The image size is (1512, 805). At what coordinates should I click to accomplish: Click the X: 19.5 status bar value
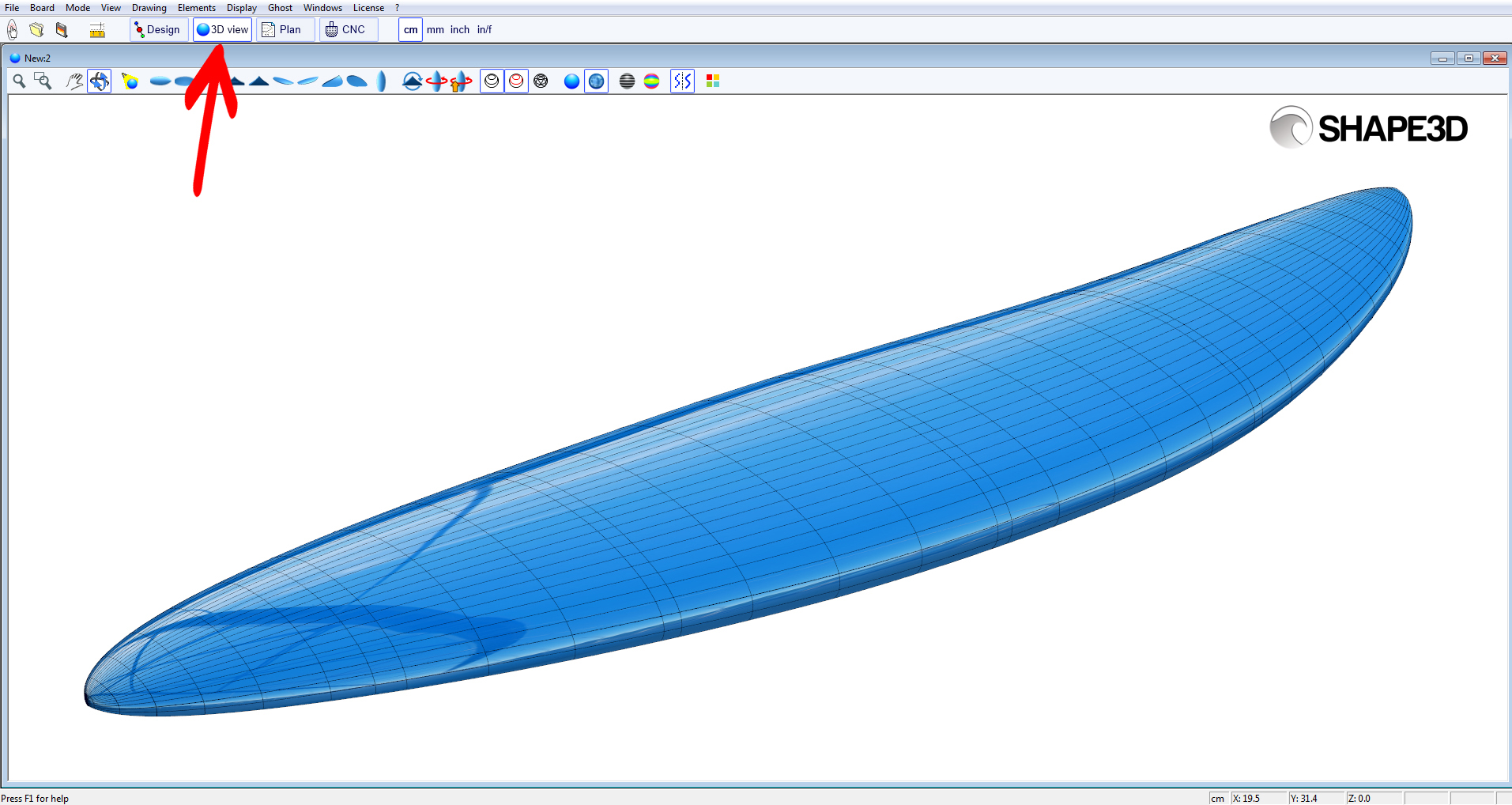[1246, 799]
